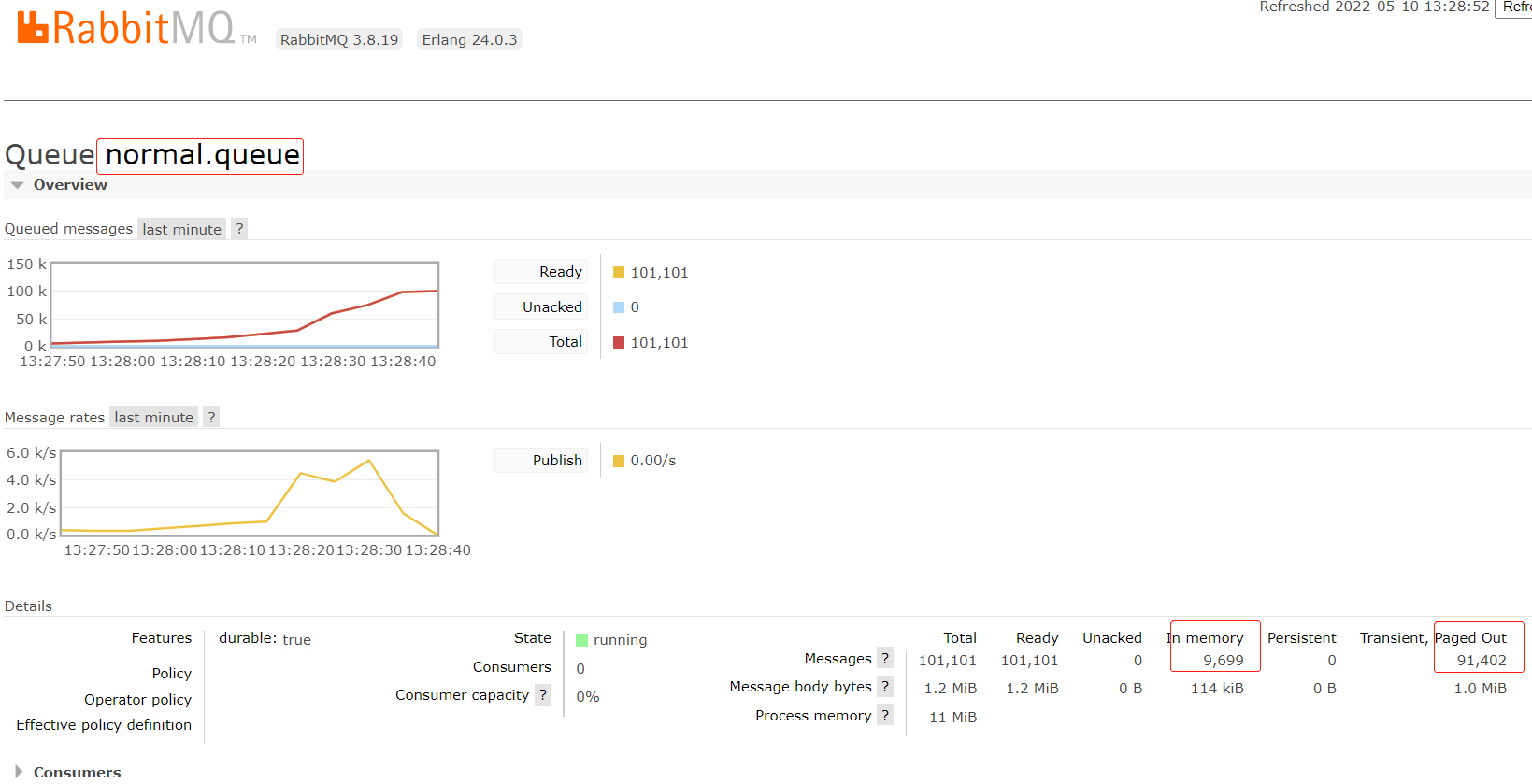Viewport: 1532px width, 784px height.
Task: Click help icon beside Process memory
Action: coord(885,716)
